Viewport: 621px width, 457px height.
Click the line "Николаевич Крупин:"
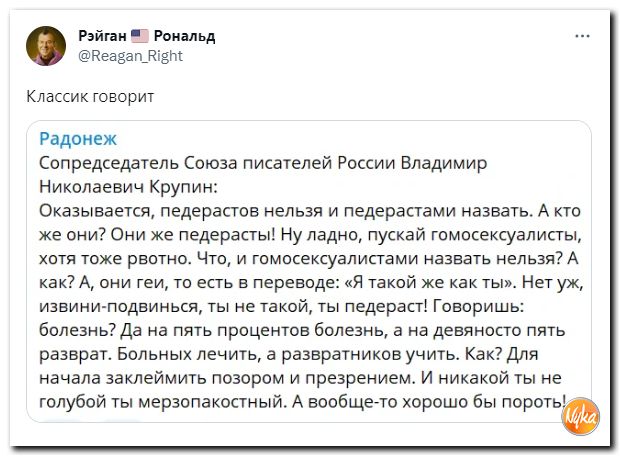[x=128, y=187]
